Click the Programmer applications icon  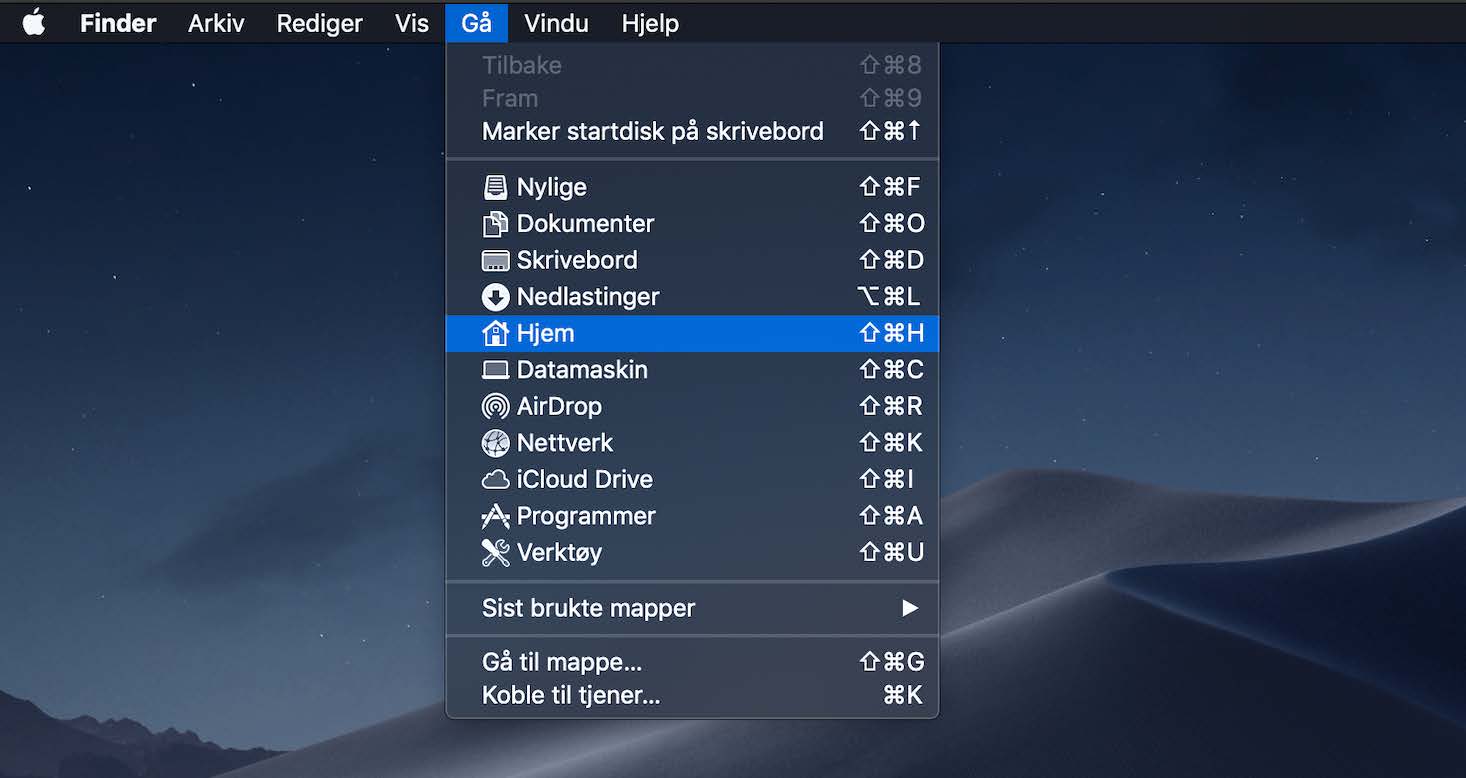coord(495,516)
